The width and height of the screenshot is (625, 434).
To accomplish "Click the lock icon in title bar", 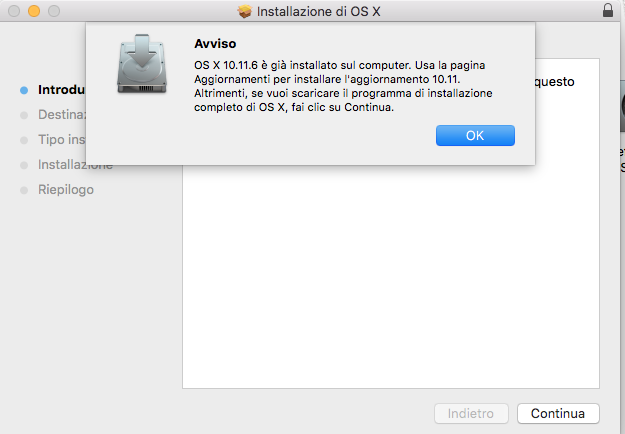I will (608, 10).
